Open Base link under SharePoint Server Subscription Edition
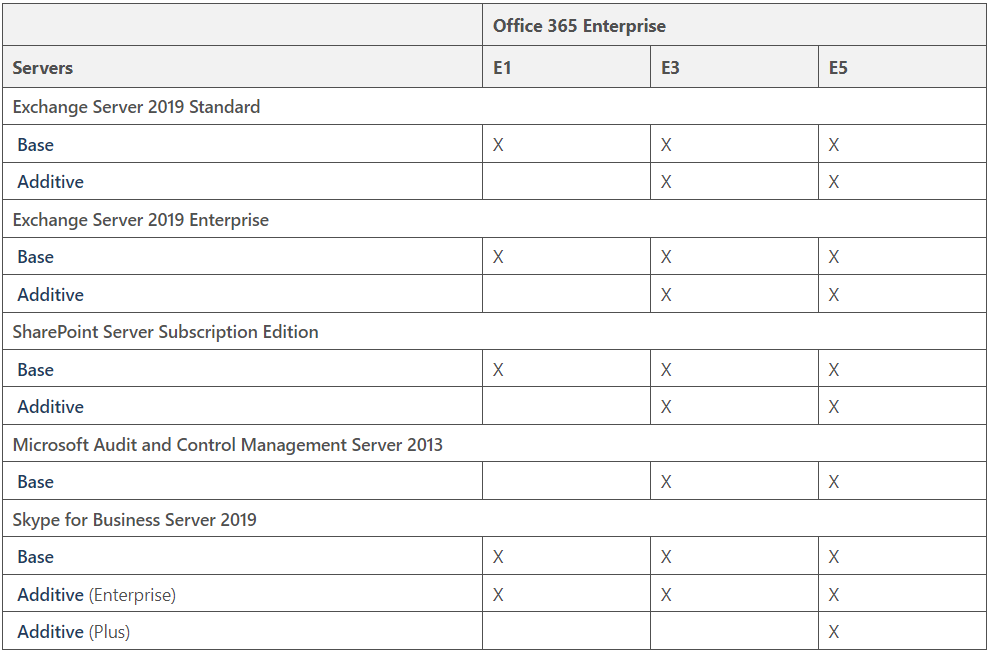This screenshot has width=989, height=651. [35, 370]
